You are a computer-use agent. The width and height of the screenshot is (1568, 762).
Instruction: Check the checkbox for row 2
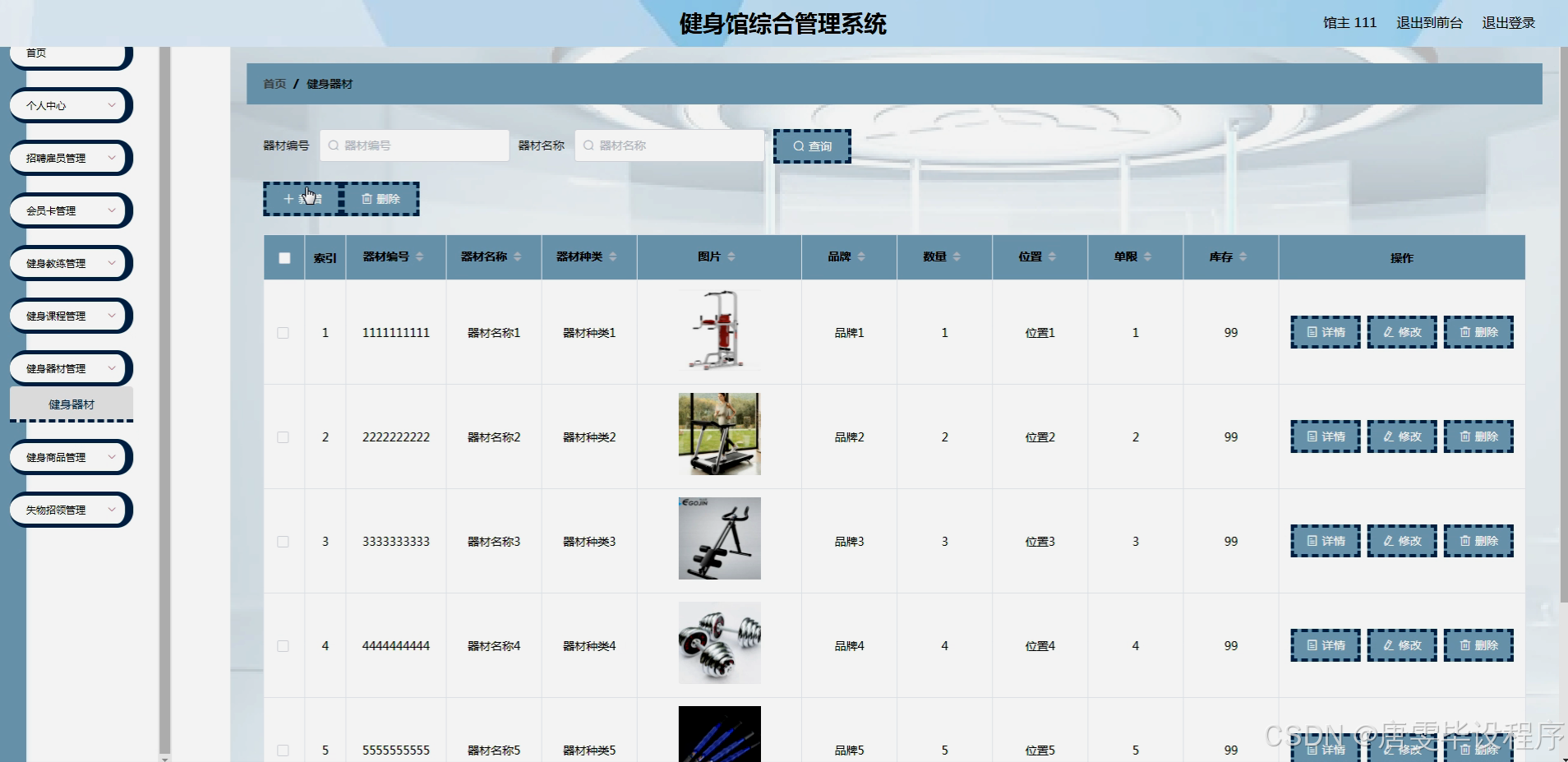(x=284, y=437)
